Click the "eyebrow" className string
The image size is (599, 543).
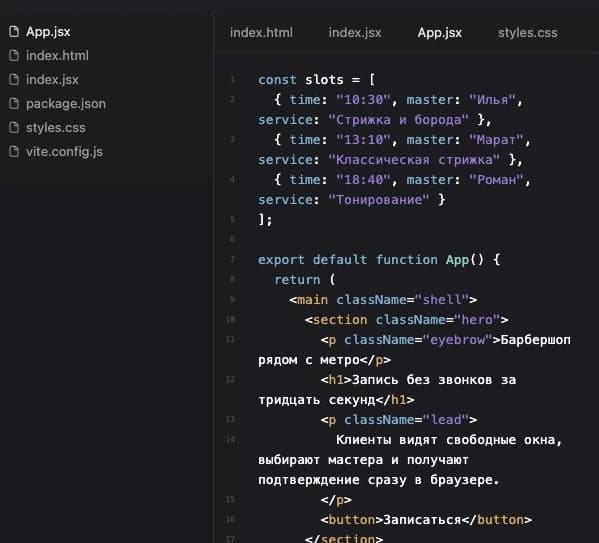click(x=457, y=340)
